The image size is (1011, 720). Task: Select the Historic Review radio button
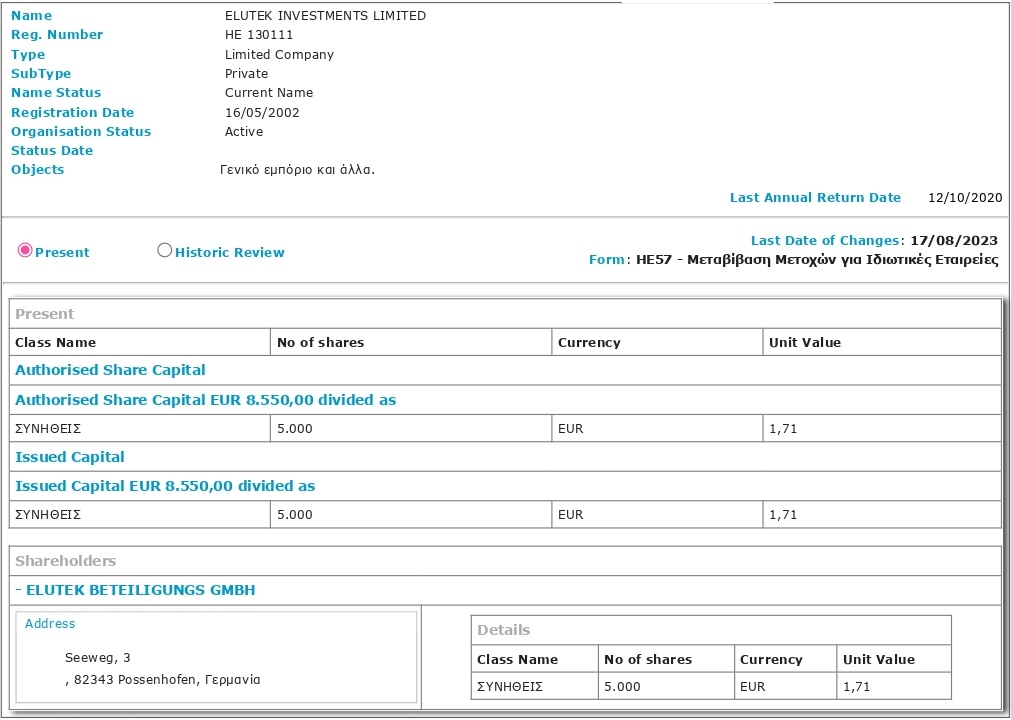click(164, 250)
